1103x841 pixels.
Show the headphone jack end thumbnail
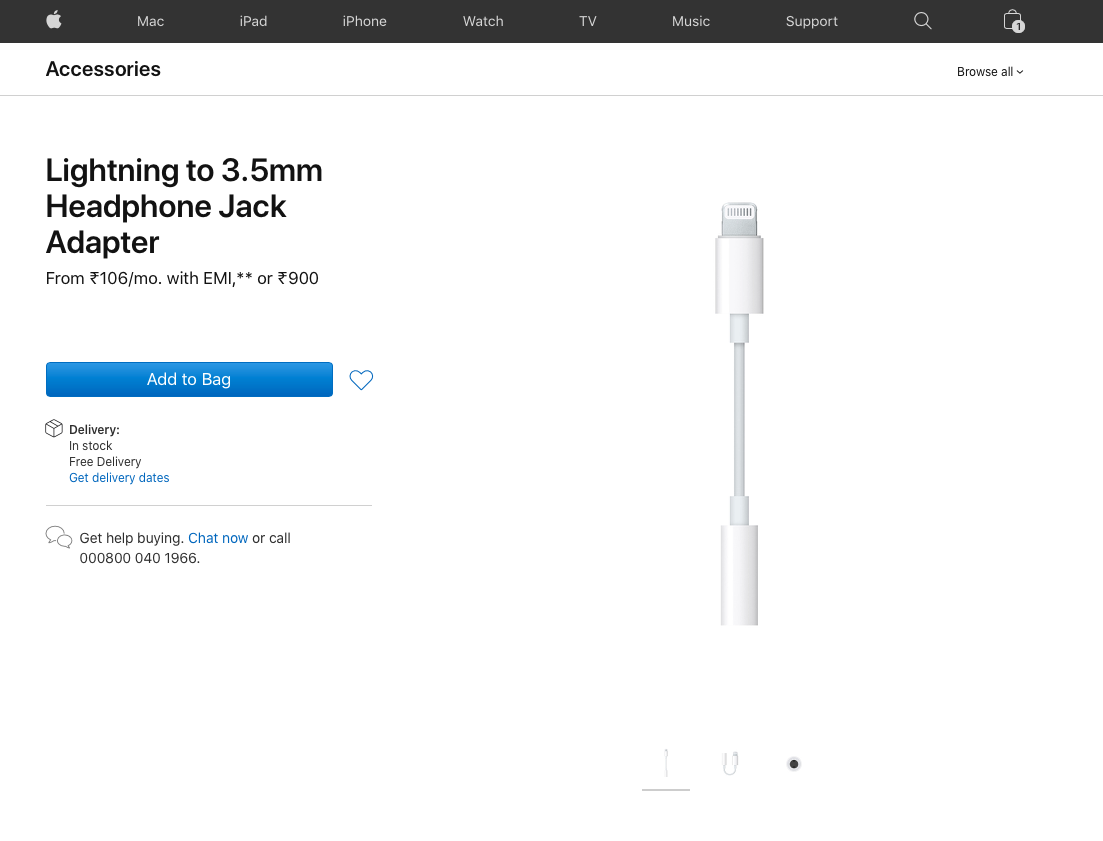[x=794, y=764]
